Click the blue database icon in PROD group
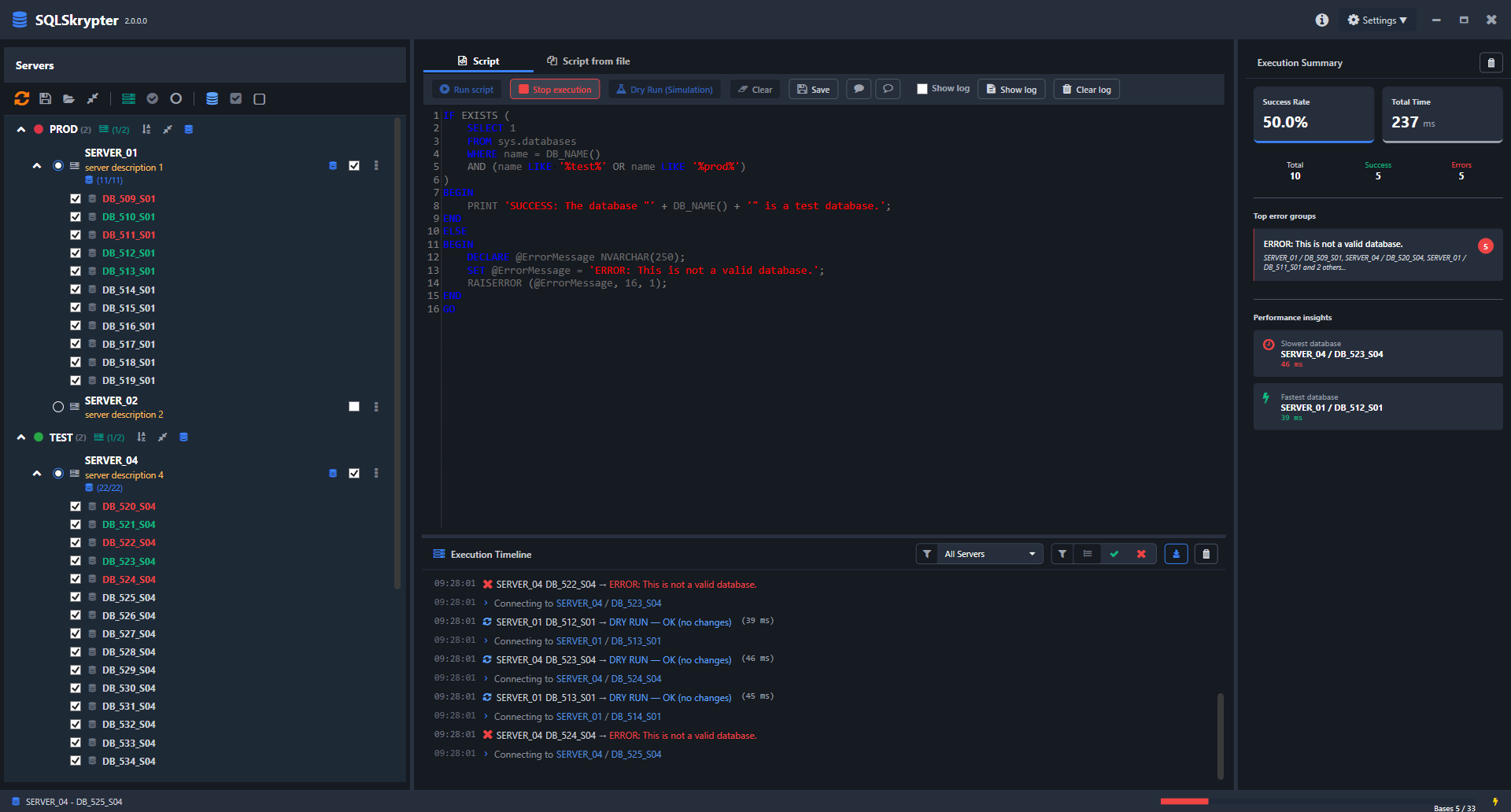This screenshot has height=812, width=1511. point(189,129)
